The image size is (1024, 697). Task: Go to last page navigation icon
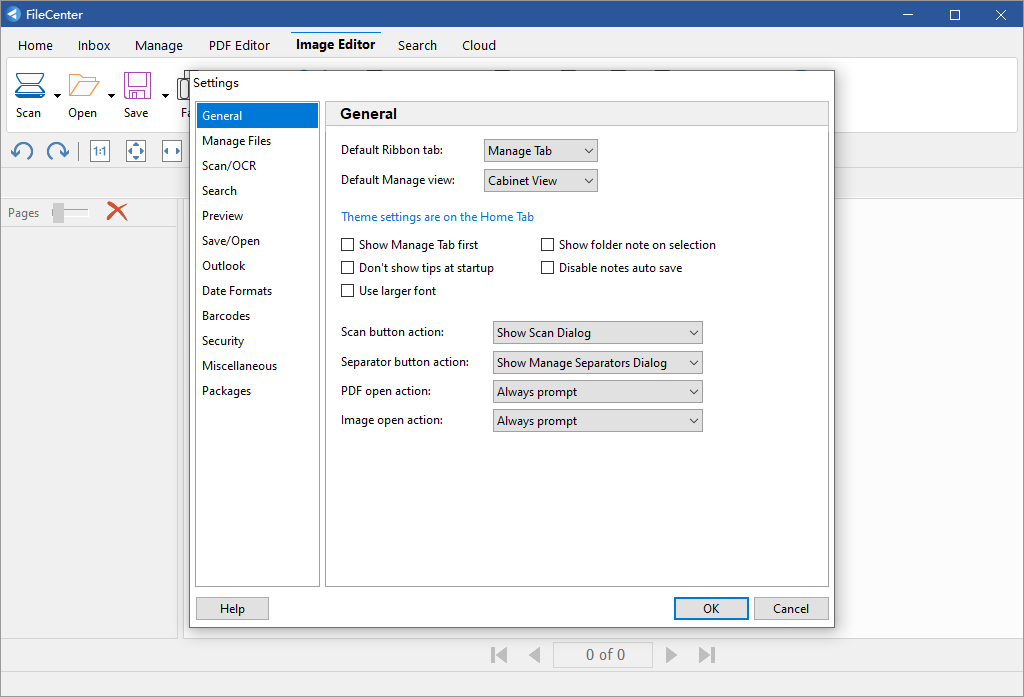[707, 655]
